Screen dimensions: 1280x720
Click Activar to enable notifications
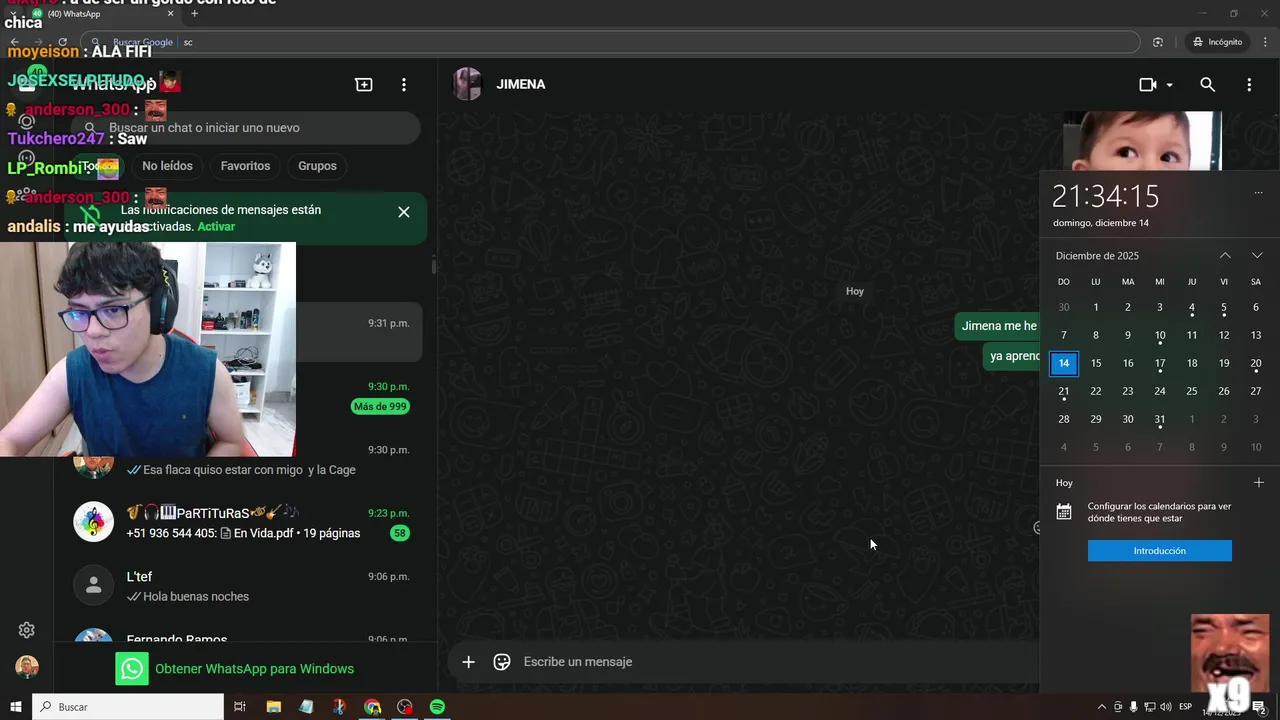coord(216,227)
